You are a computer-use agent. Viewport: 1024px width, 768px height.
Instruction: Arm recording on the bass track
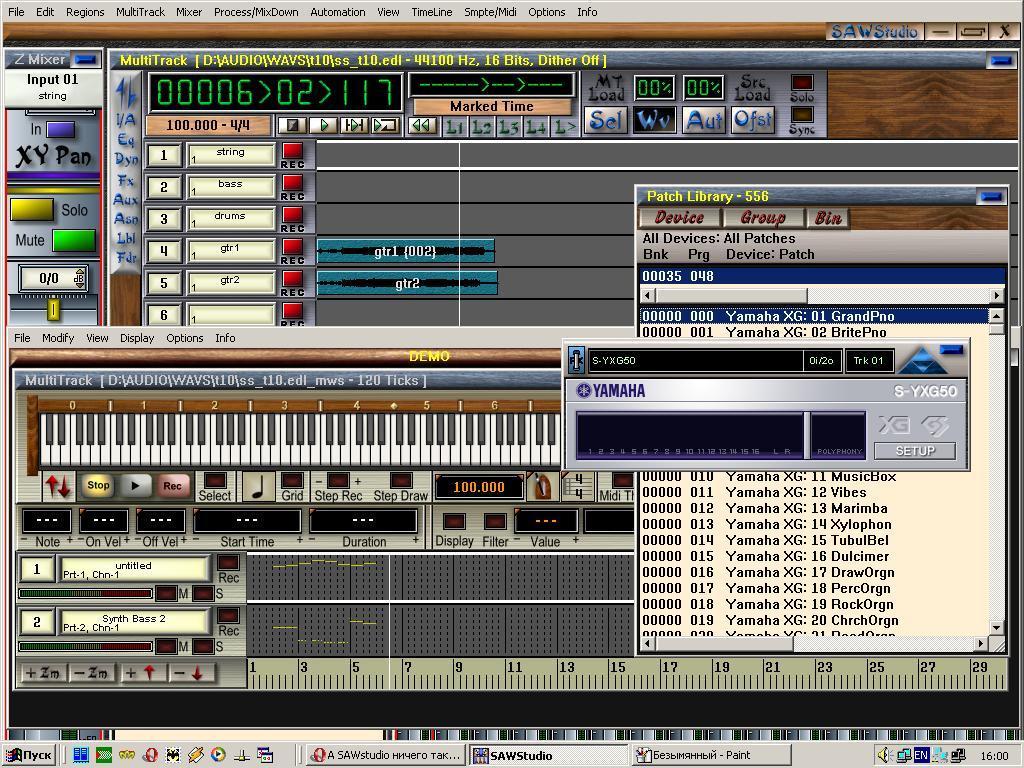coord(293,183)
